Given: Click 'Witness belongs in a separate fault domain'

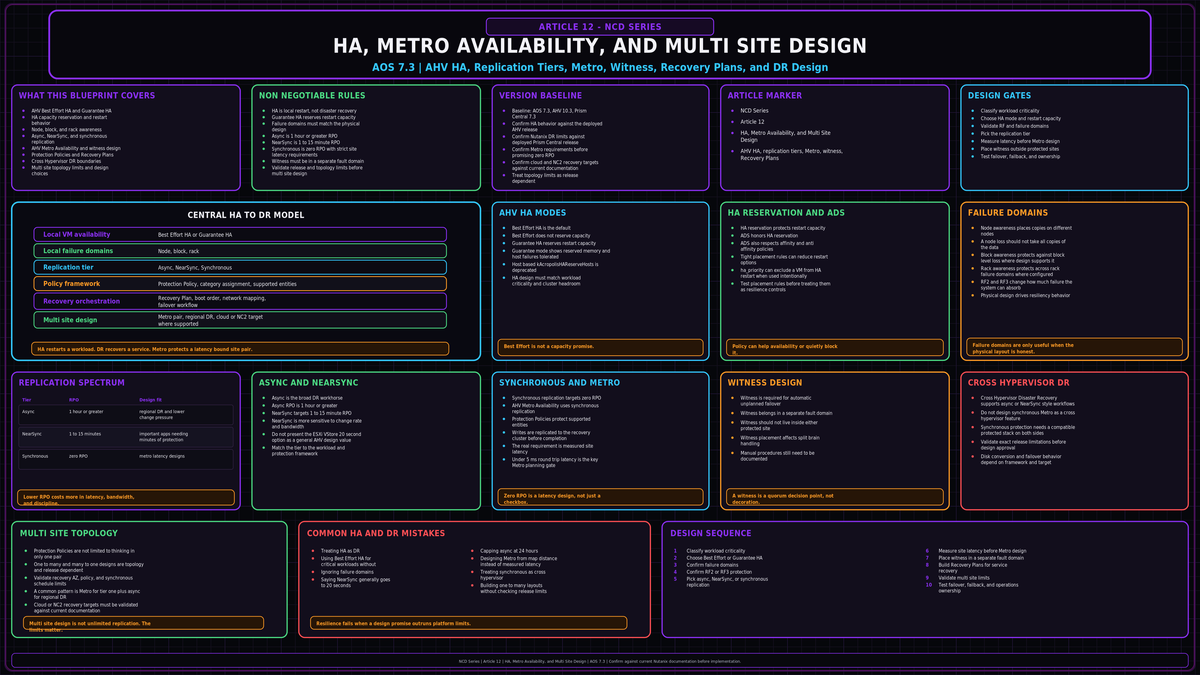Looking at the screenshot, I should pos(786,412).
